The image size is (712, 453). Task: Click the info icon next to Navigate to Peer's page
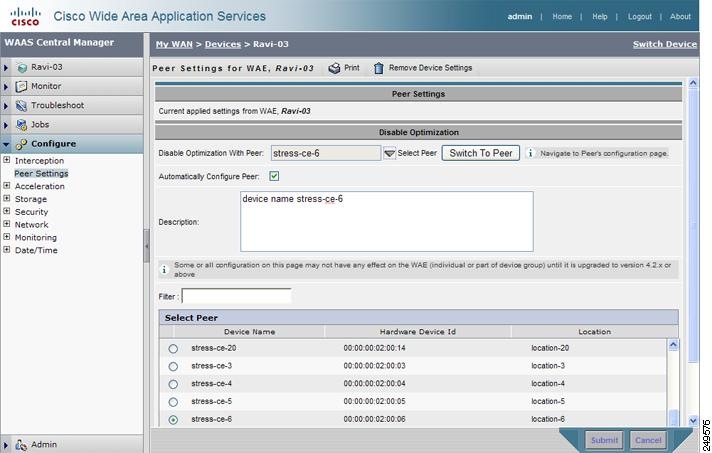click(530, 153)
